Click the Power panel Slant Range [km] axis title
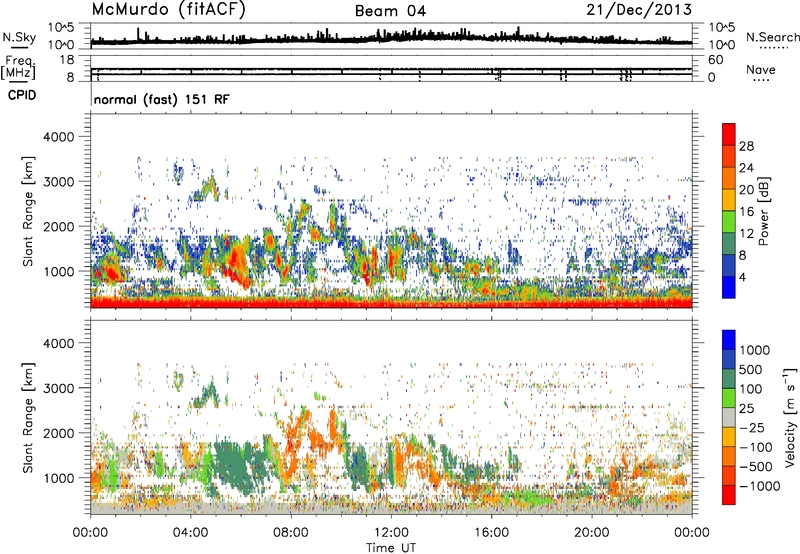This screenshot has width=800, height=554. (x=28, y=211)
